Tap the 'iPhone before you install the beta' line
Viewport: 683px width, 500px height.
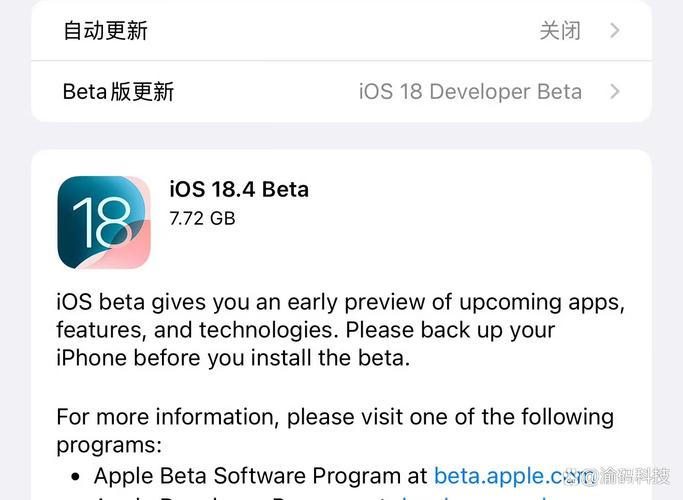pos(233,358)
